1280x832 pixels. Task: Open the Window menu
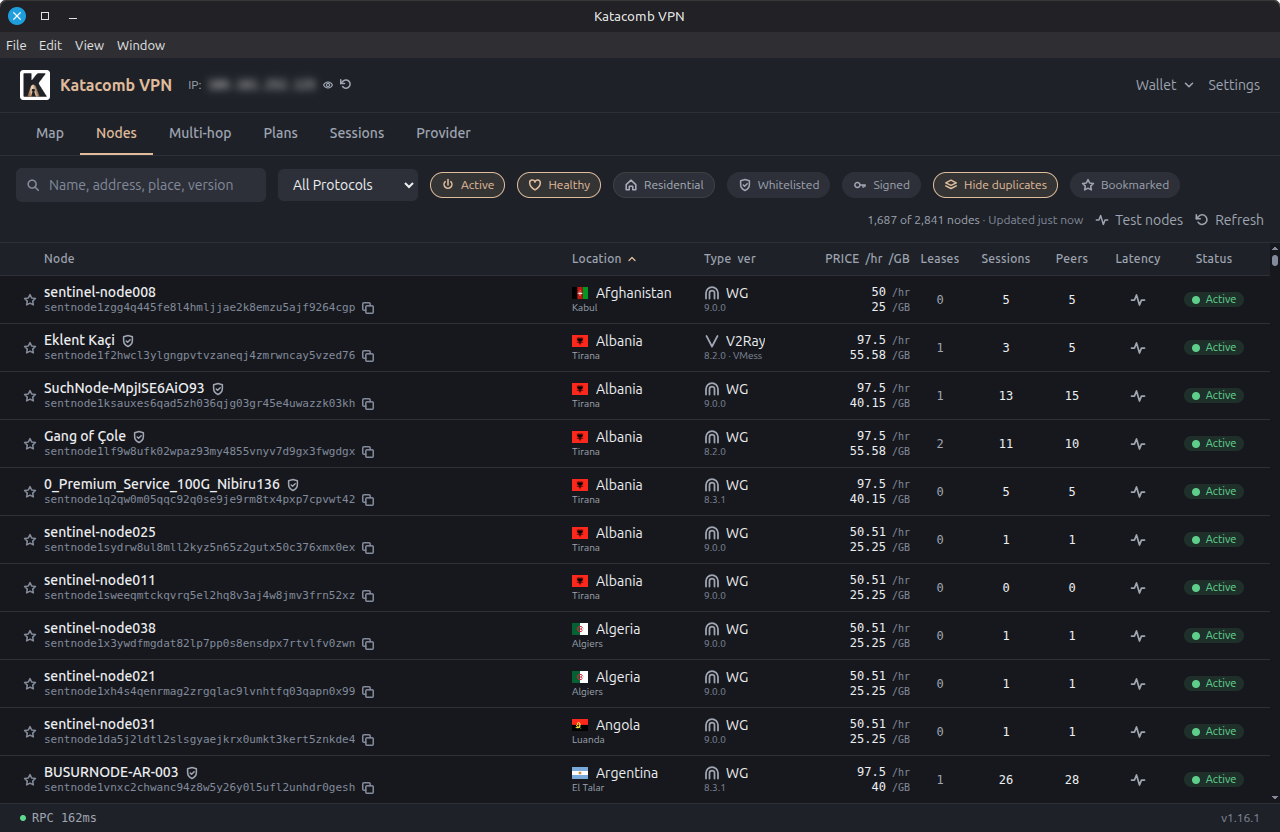141,45
